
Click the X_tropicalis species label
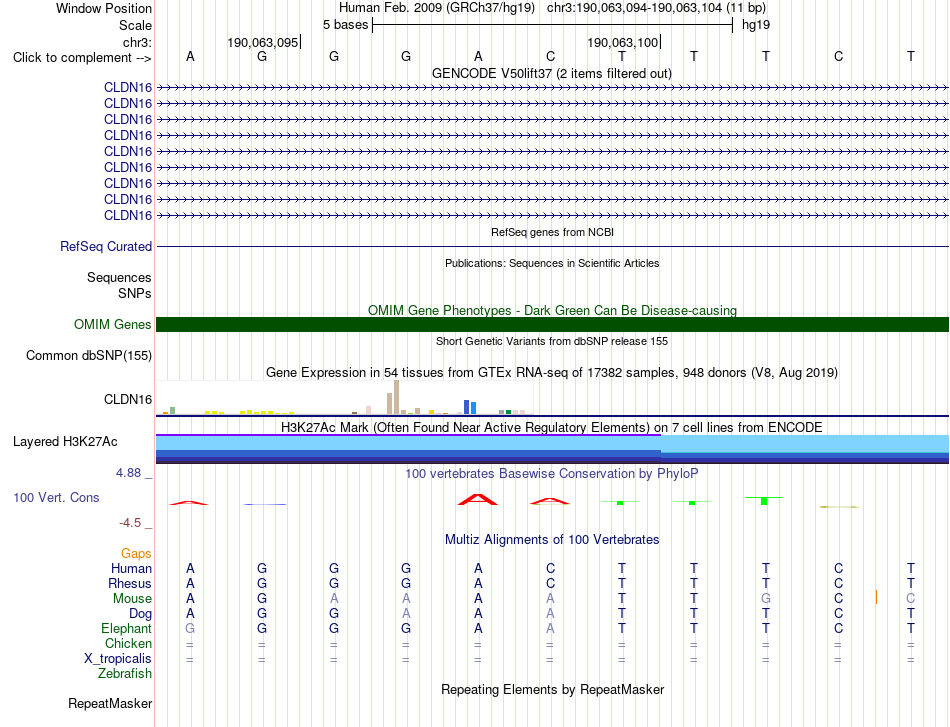pos(118,659)
